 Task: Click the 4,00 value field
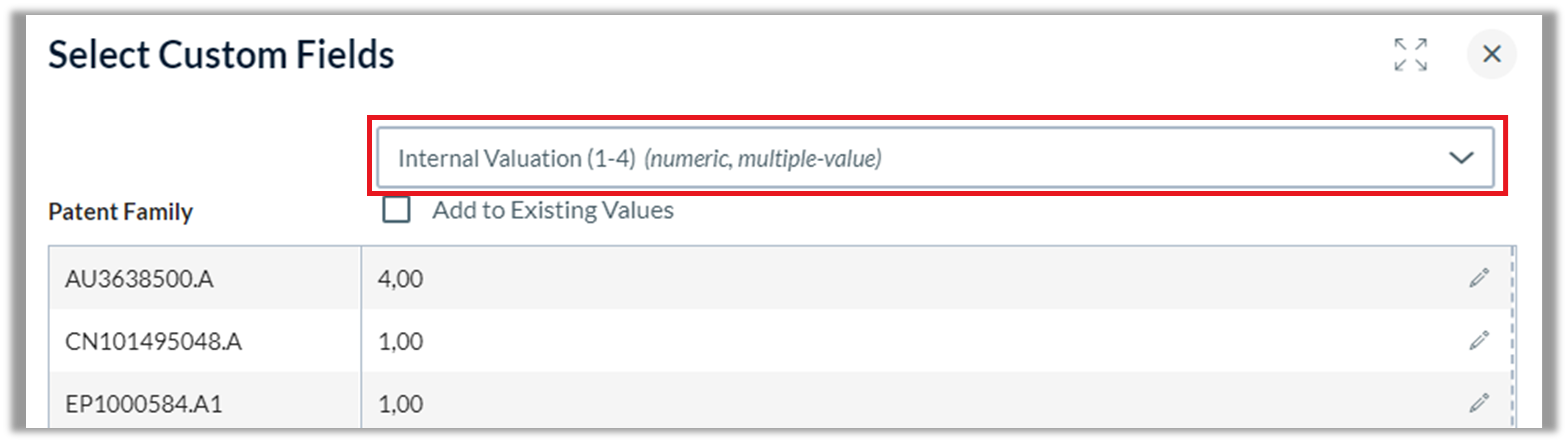[935, 279]
